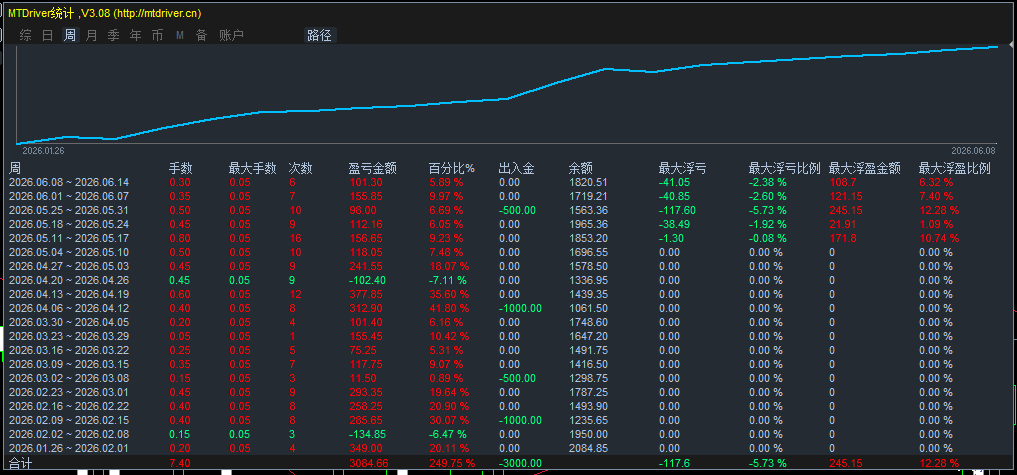1017x475 pixels.
Task: Click the 盈亏金额 column header
Action: (372, 169)
